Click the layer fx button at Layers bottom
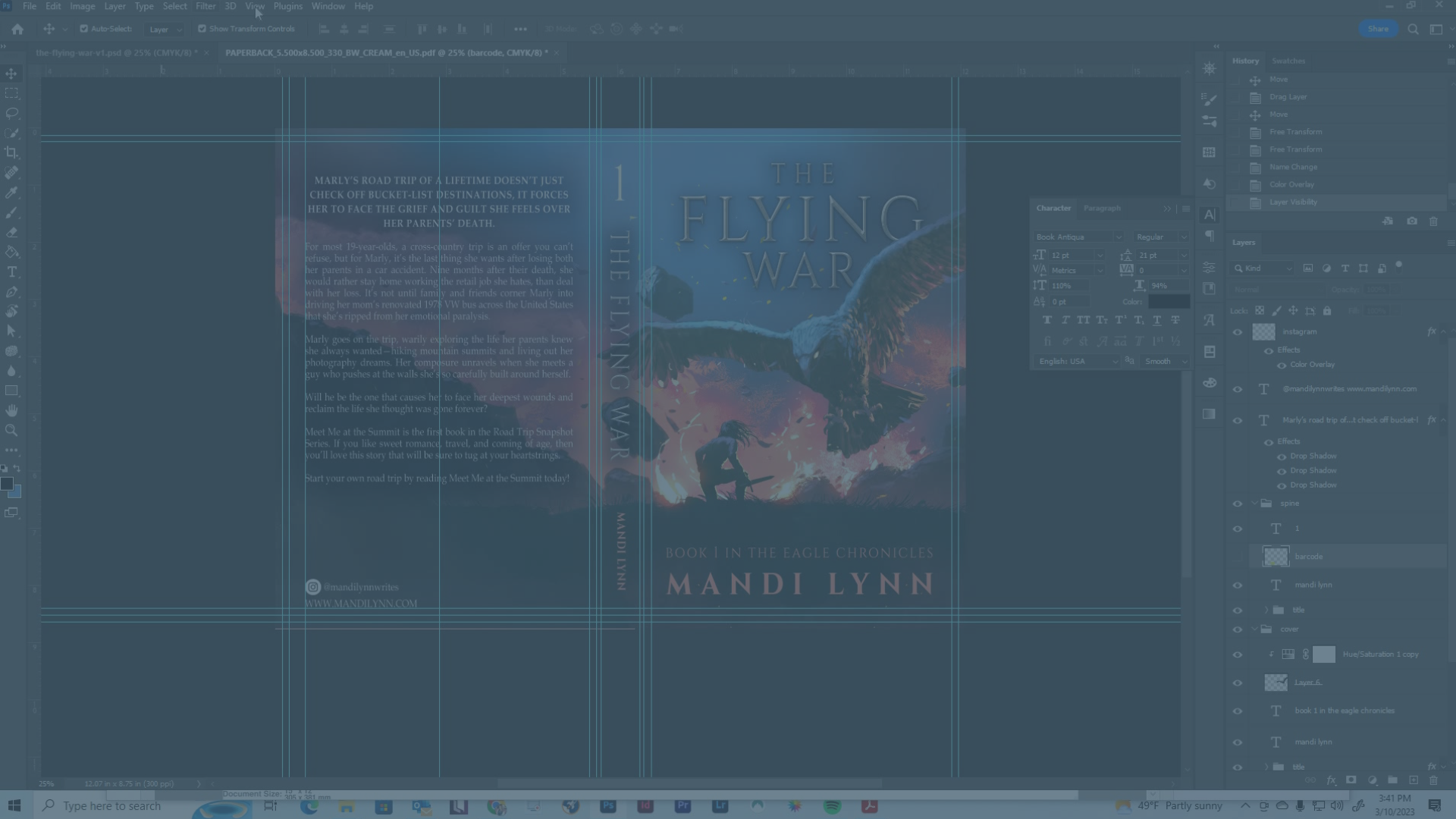The height and width of the screenshot is (819, 1456). pyautogui.click(x=1331, y=780)
